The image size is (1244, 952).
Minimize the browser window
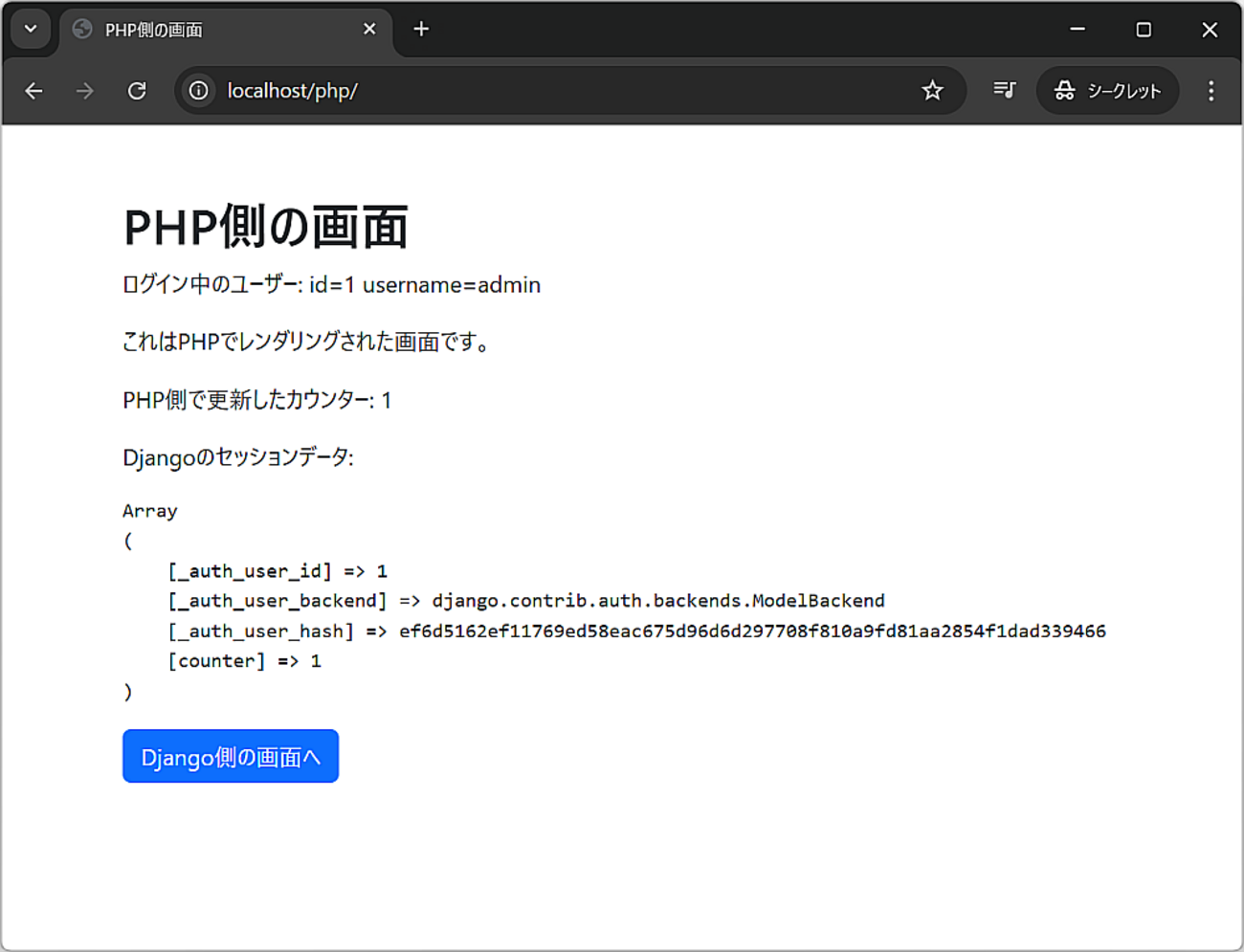click(x=1077, y=30)
